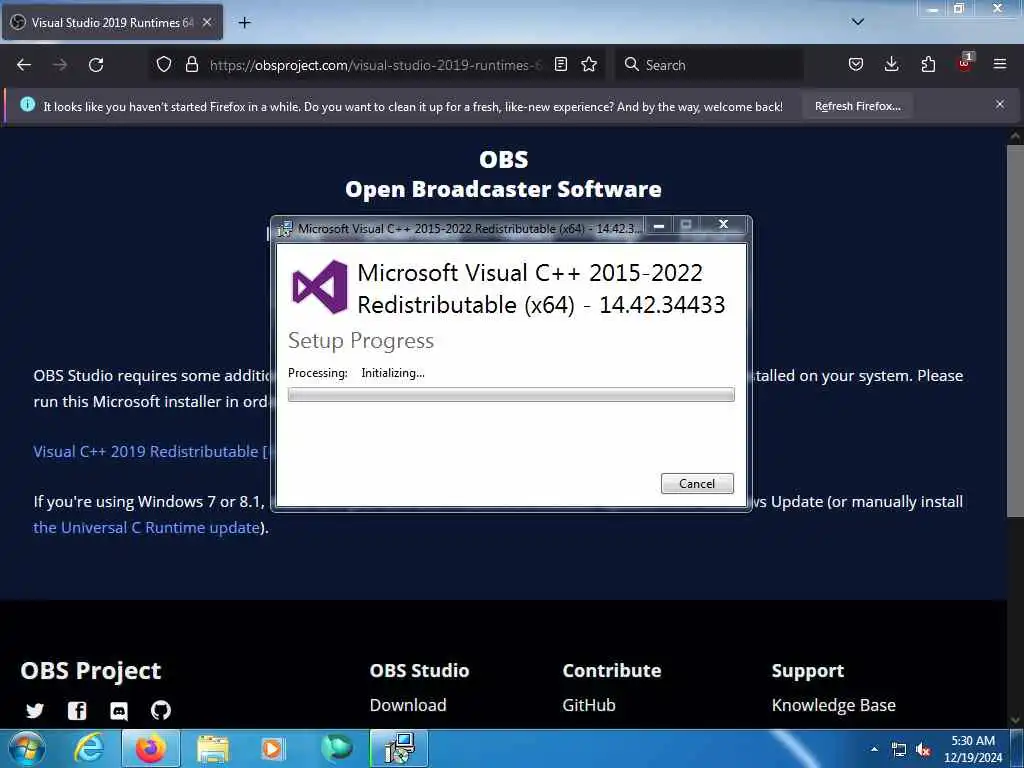
Task: Cancel the Visual C++ Redistributable setup
Action: click(697, 483)
